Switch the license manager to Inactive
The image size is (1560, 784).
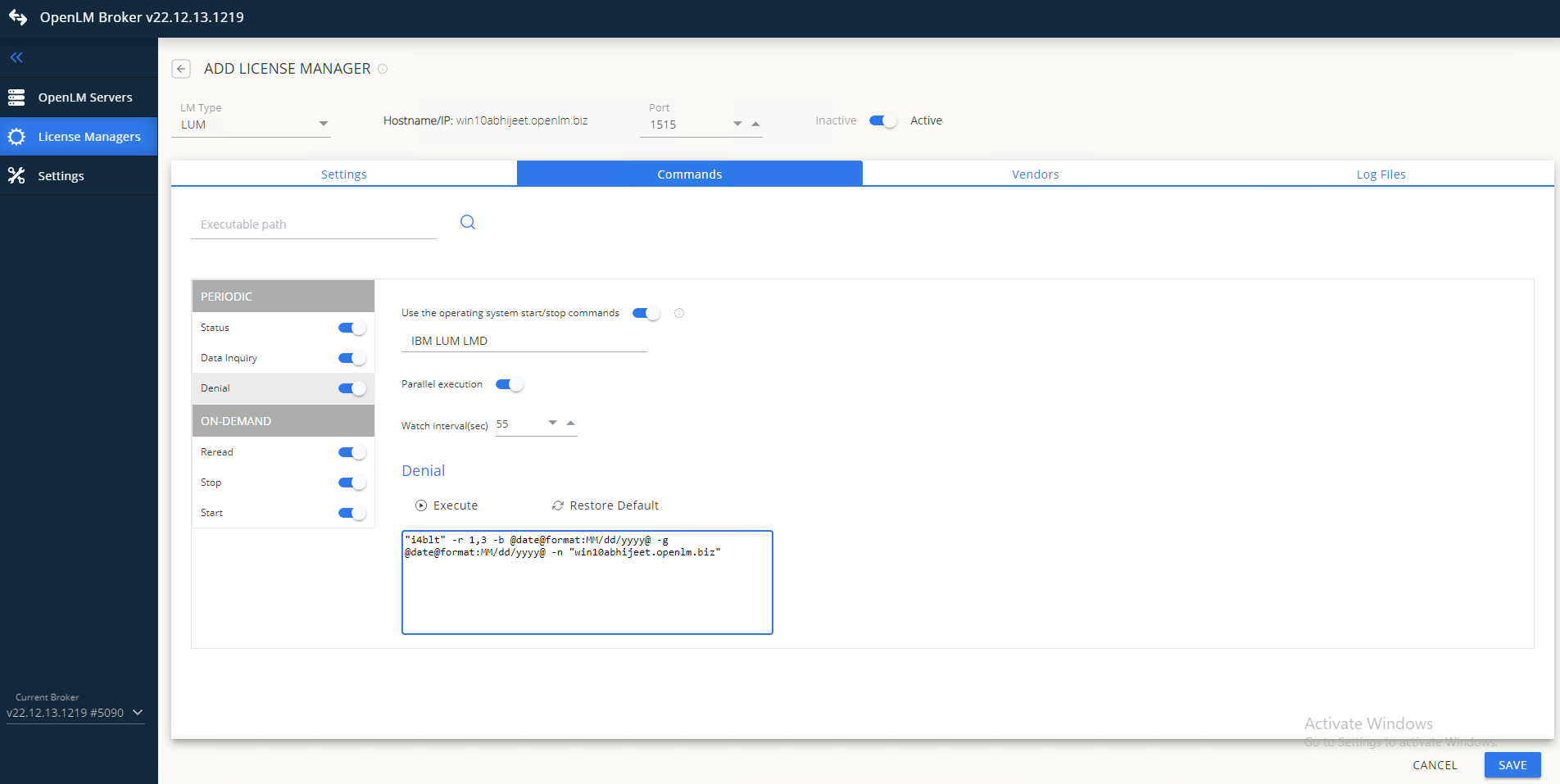coord(882,120)
